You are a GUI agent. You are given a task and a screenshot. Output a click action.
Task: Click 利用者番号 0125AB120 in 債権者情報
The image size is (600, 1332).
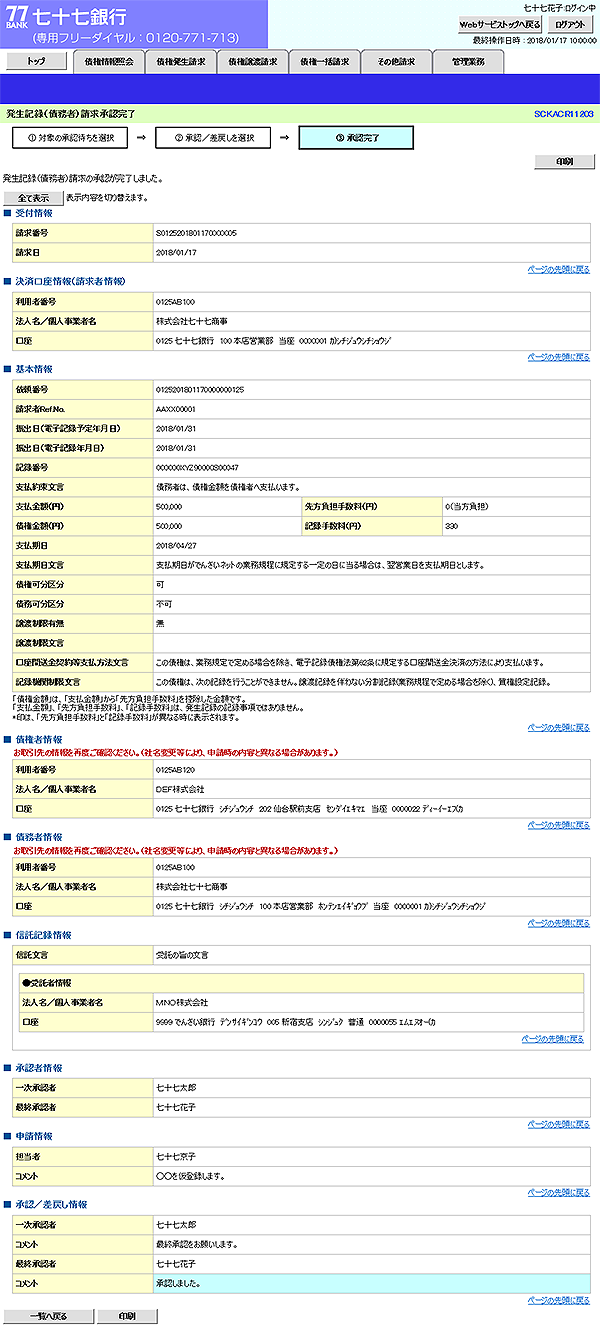(176, 770)
